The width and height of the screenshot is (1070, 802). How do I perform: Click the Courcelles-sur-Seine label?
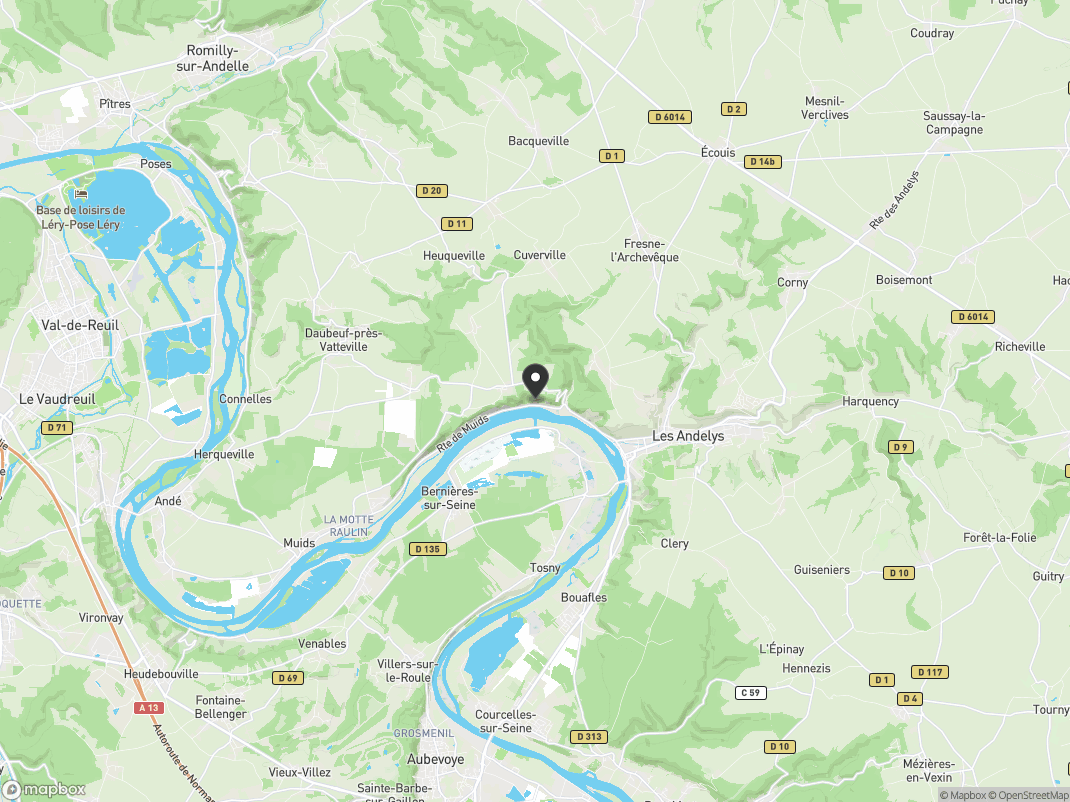pos(505,721)
